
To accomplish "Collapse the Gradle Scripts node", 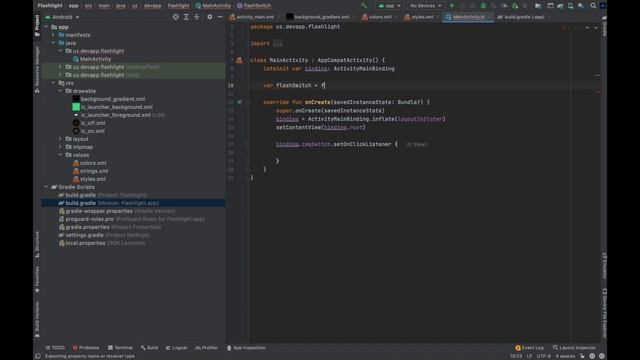I will [46, 187].
